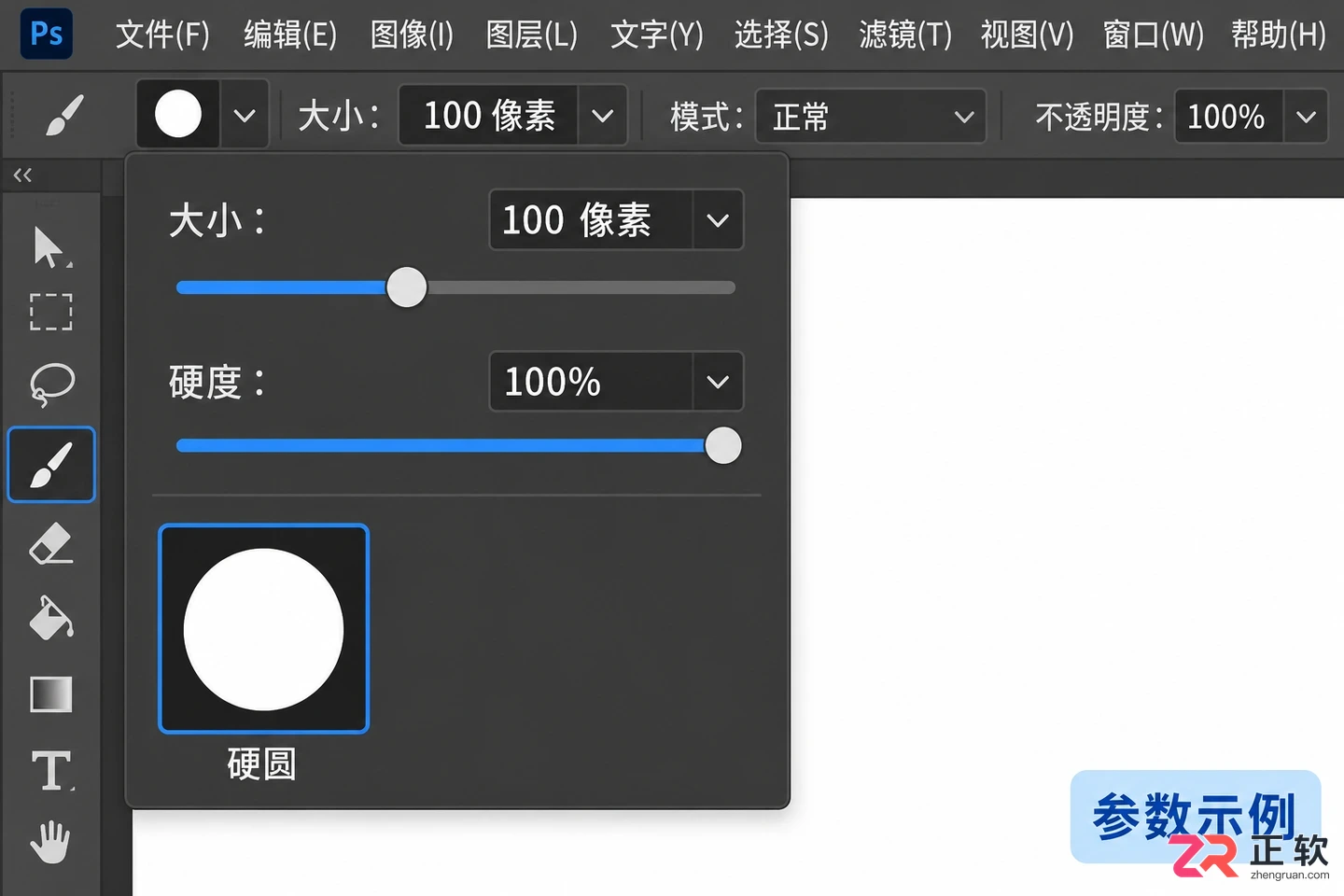Click the Ps application logo
This screenshot has height=896, width=1344.
point(47,34)
